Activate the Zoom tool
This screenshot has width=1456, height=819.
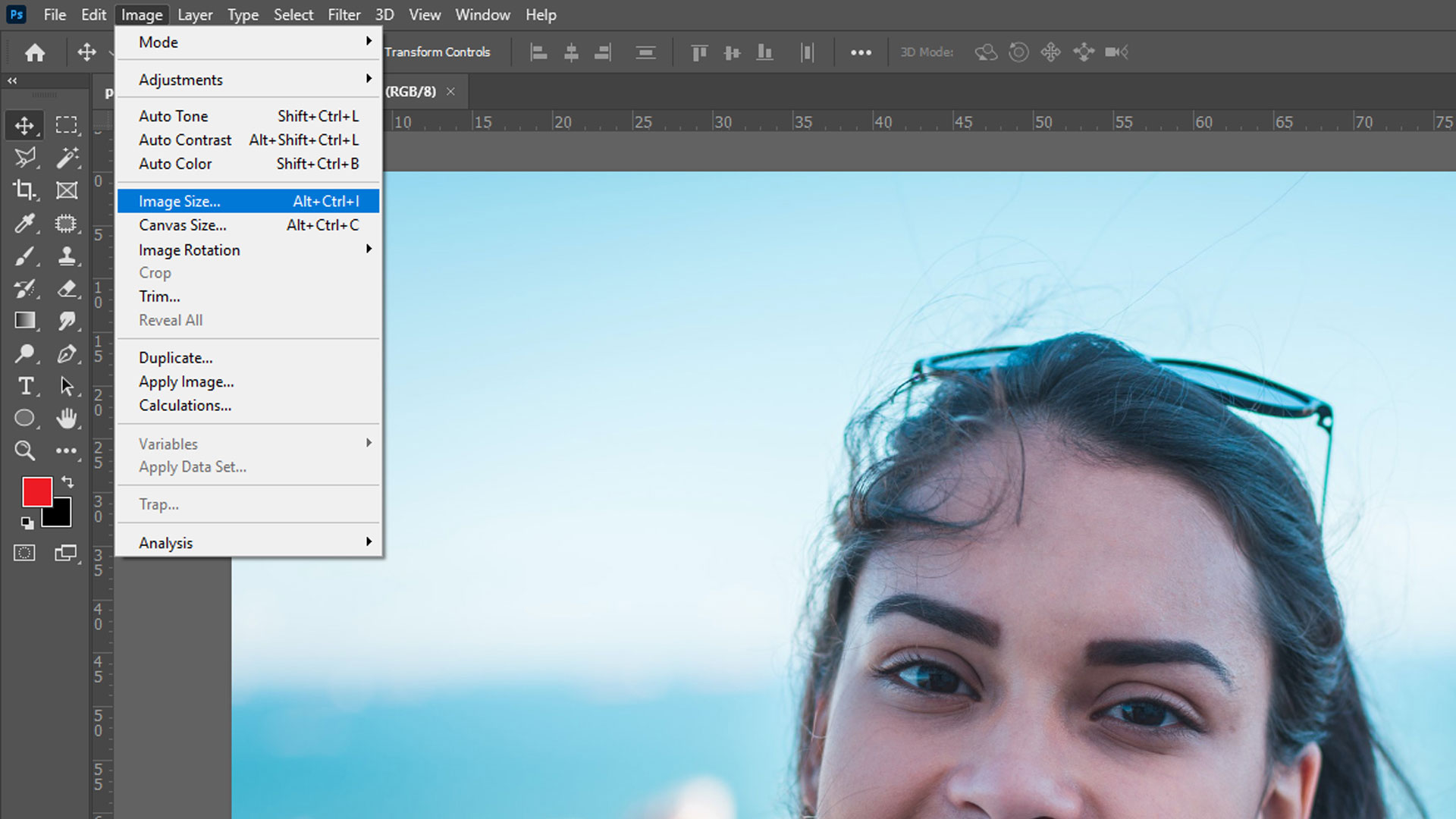(25, 450)
